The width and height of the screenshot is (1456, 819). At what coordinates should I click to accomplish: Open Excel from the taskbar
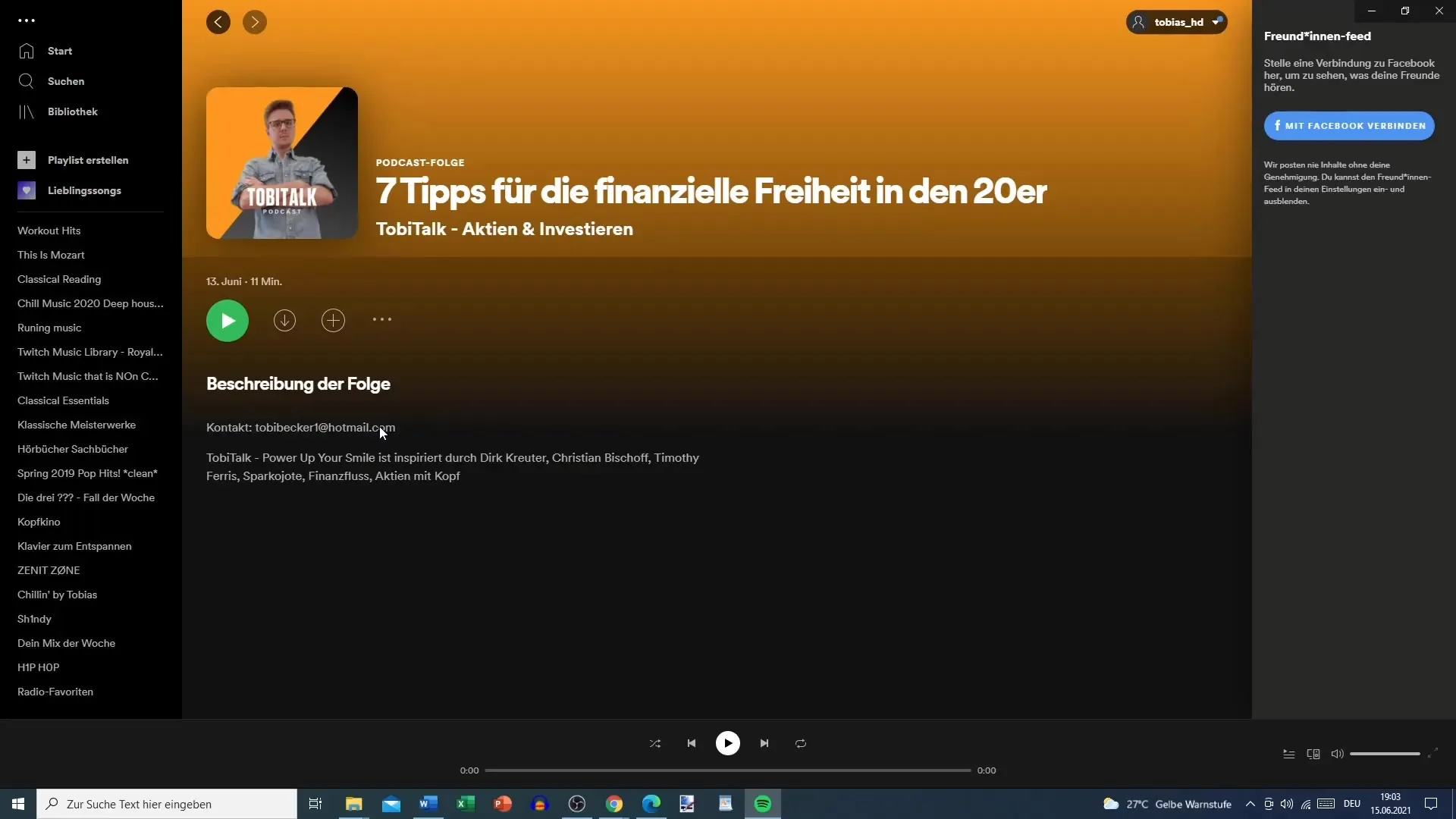point(465,804)
